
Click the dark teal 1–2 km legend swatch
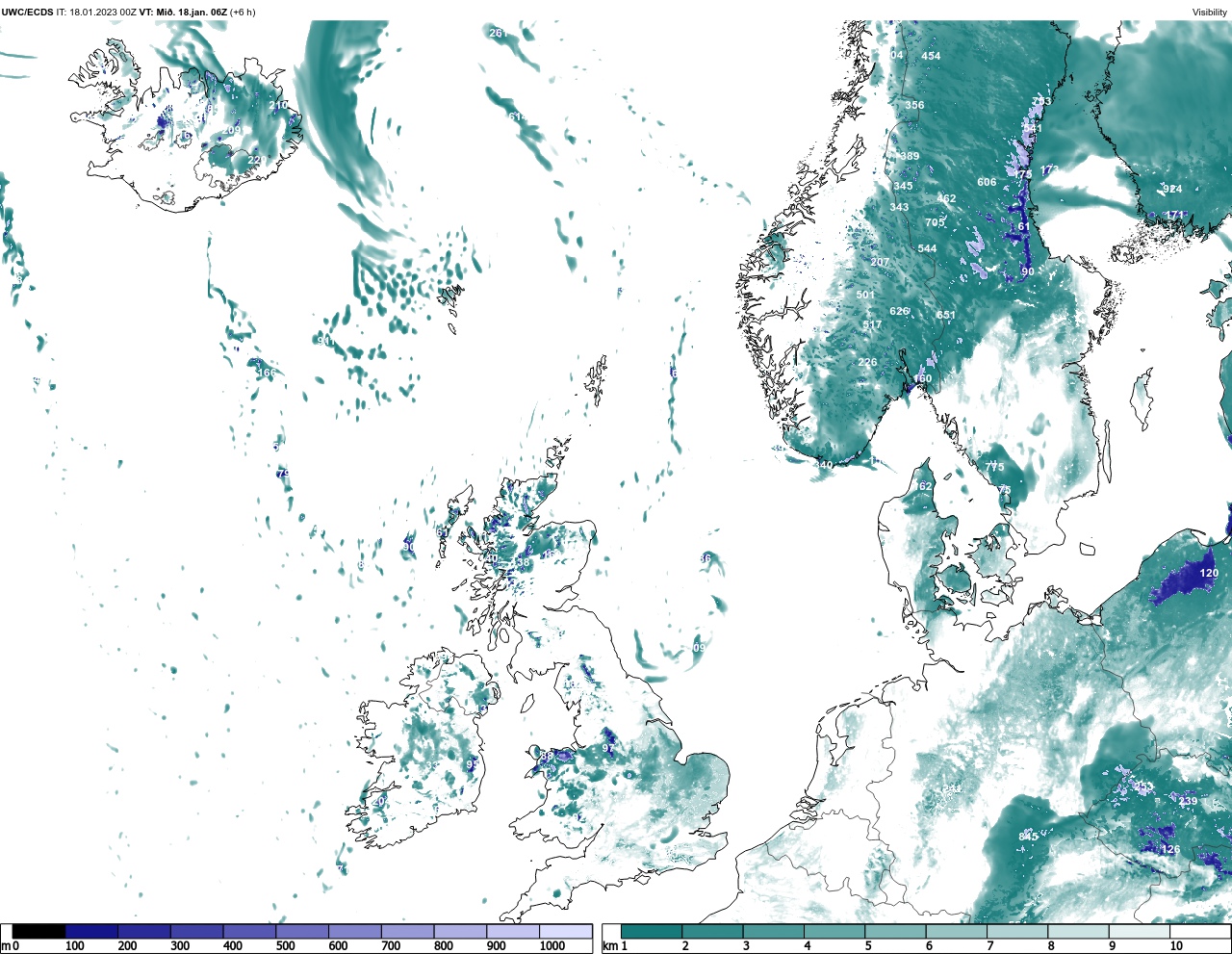point(652,931)
